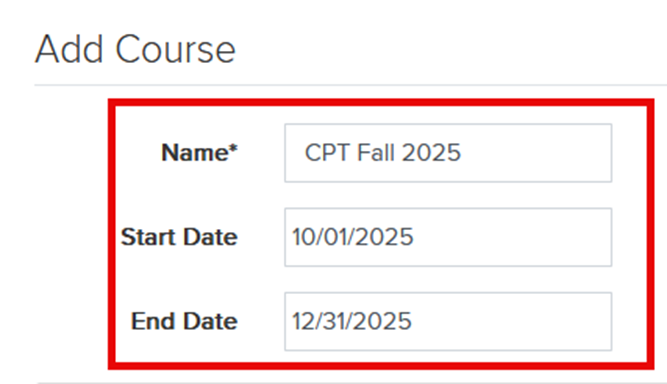Select the Start Date input box
Image resolution: width=667 pixels, height=384 pixels.
(x=448, y=237)
